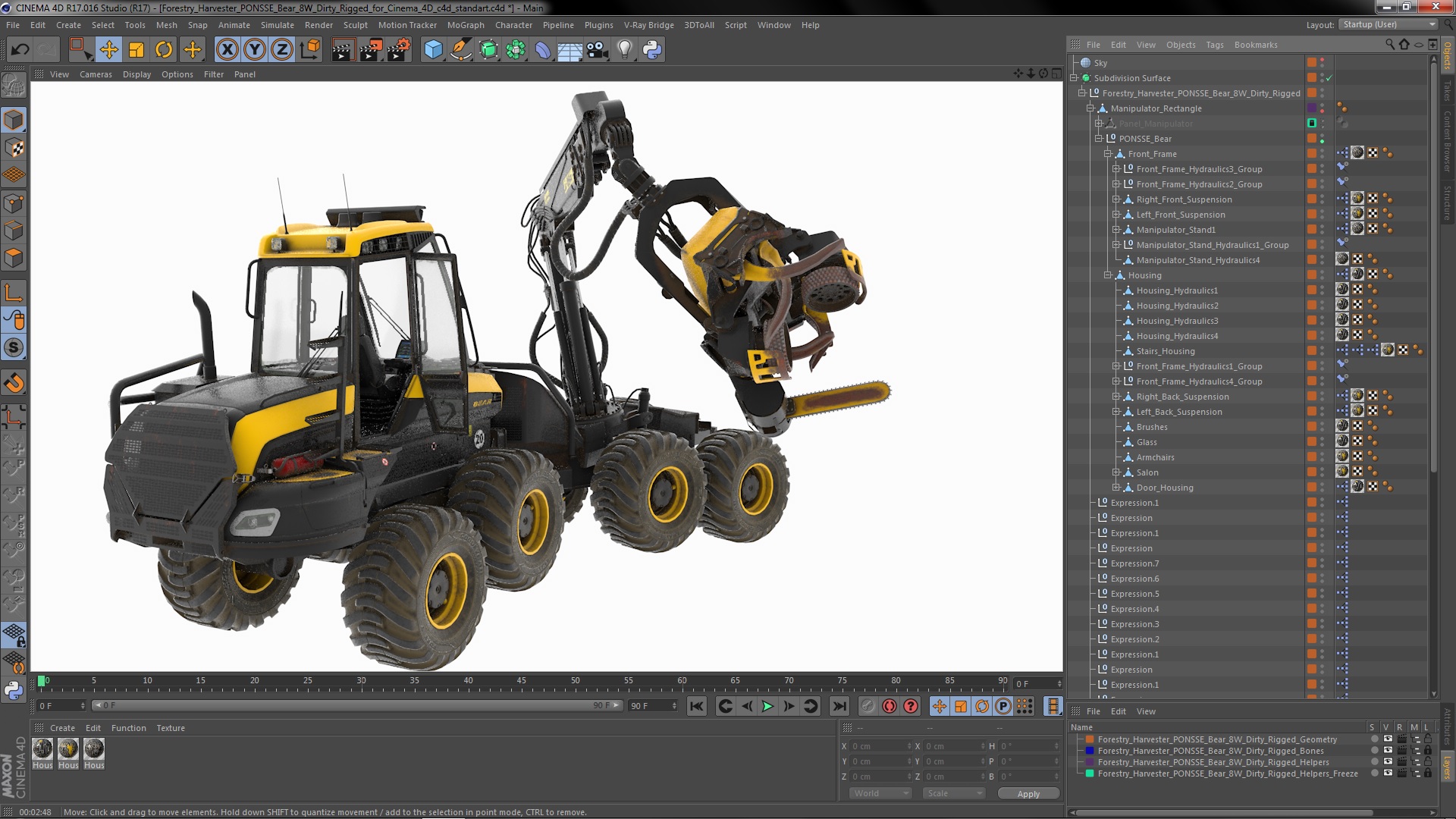Go to start of animation button
The width and height of the screenshot is (1456, 819).
(696, 706)
